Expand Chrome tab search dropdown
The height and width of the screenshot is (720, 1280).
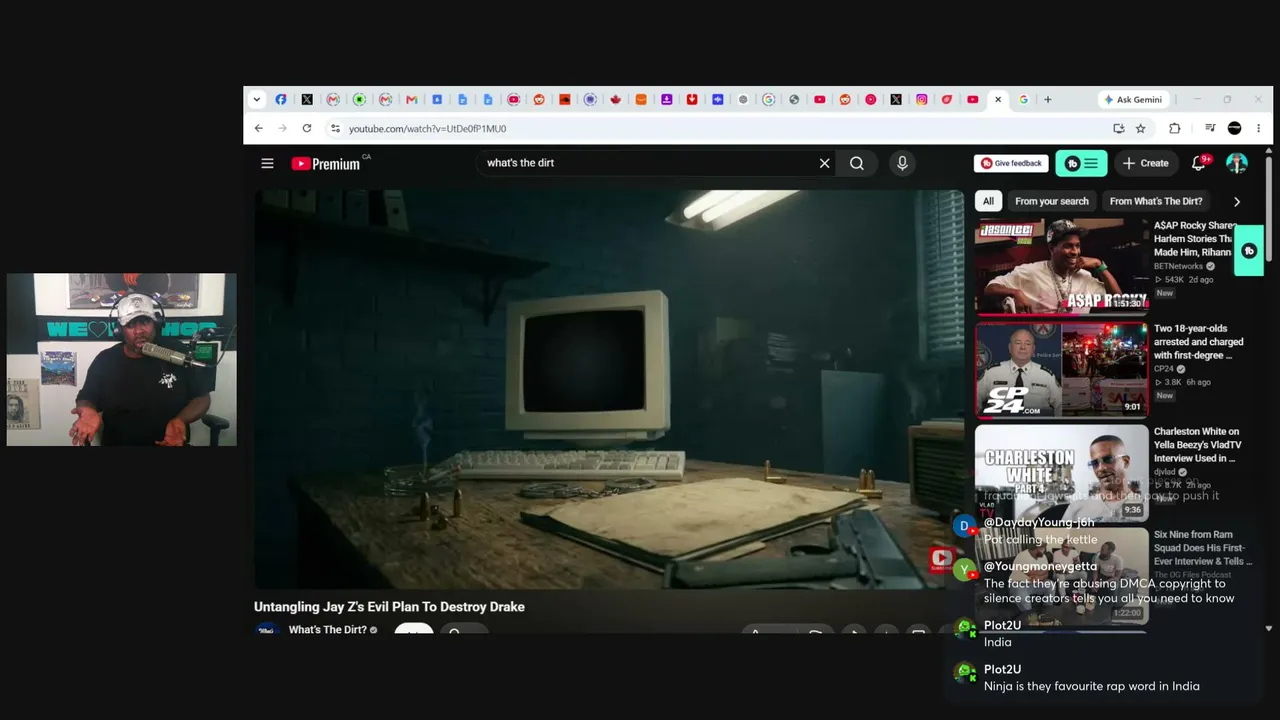[257, 100]
